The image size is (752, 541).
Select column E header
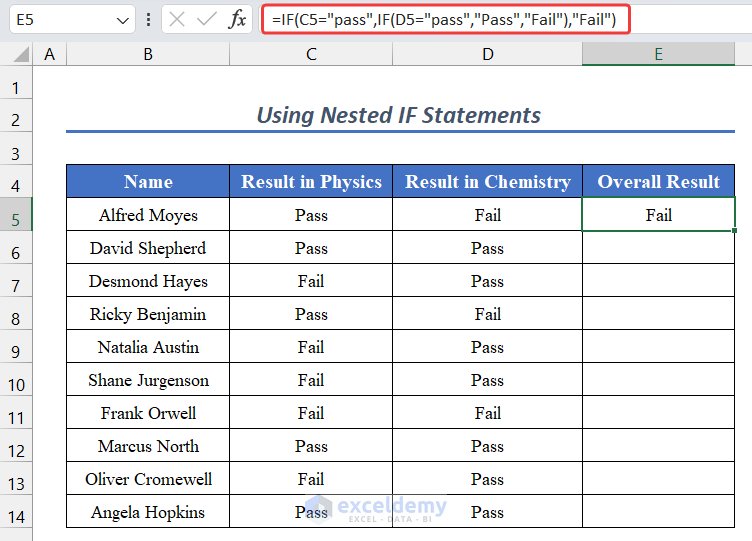658,54
